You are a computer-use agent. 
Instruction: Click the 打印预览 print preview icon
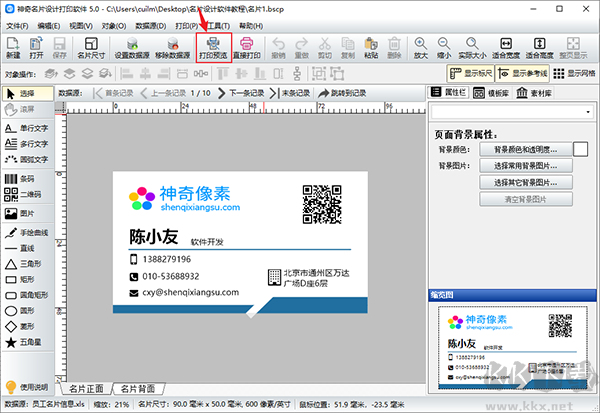pyautogui.click(x=214, y=48)
